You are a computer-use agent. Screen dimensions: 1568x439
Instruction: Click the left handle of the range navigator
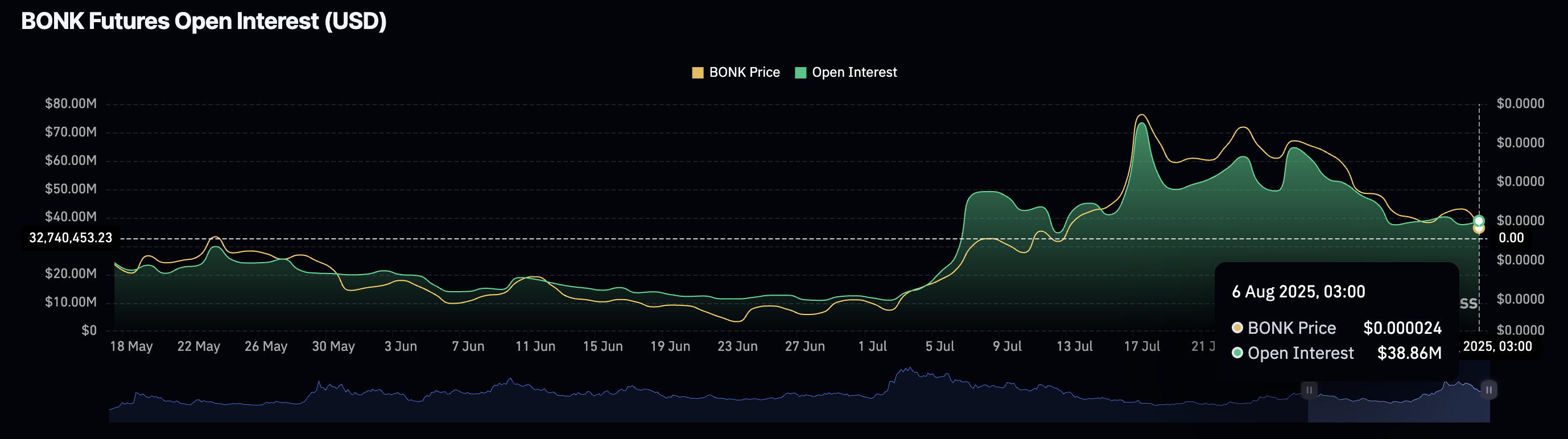click(1309, 390)
